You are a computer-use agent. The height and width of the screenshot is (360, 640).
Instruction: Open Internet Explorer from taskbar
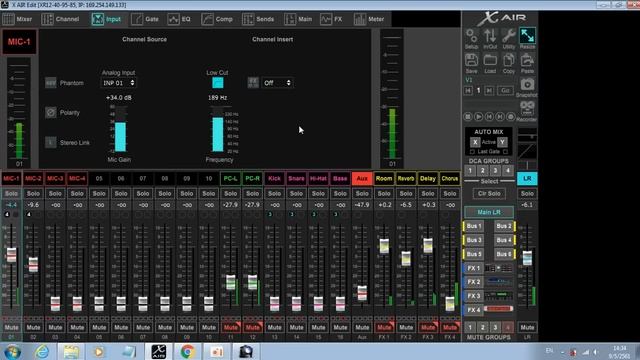[42, 351]
